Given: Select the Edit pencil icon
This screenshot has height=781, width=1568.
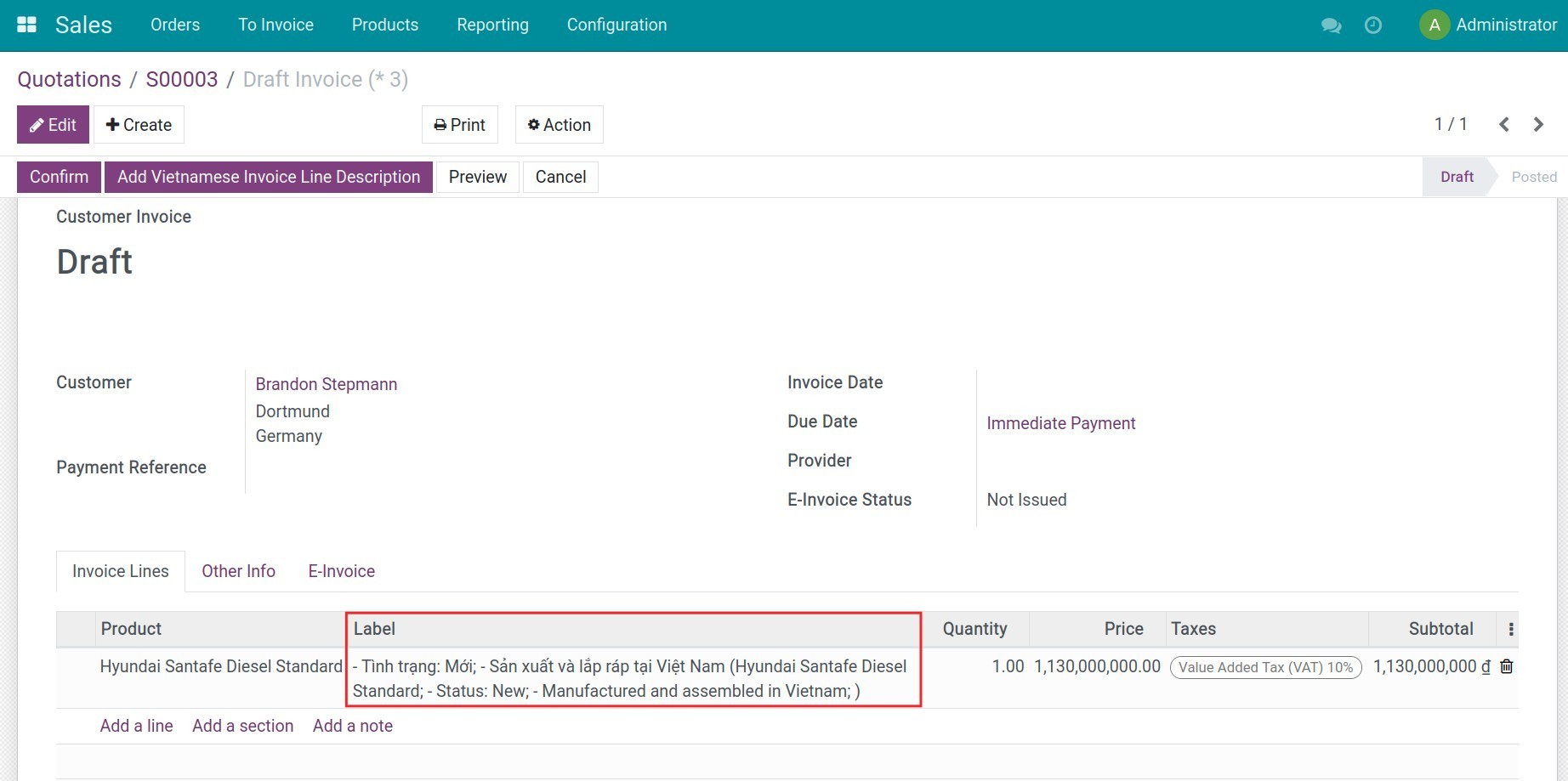Looking at the screenshot, I should (37, 124).
